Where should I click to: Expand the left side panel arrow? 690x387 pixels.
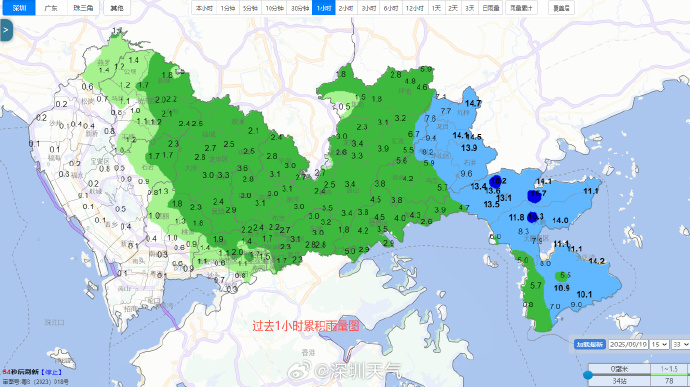pos(6,30)
